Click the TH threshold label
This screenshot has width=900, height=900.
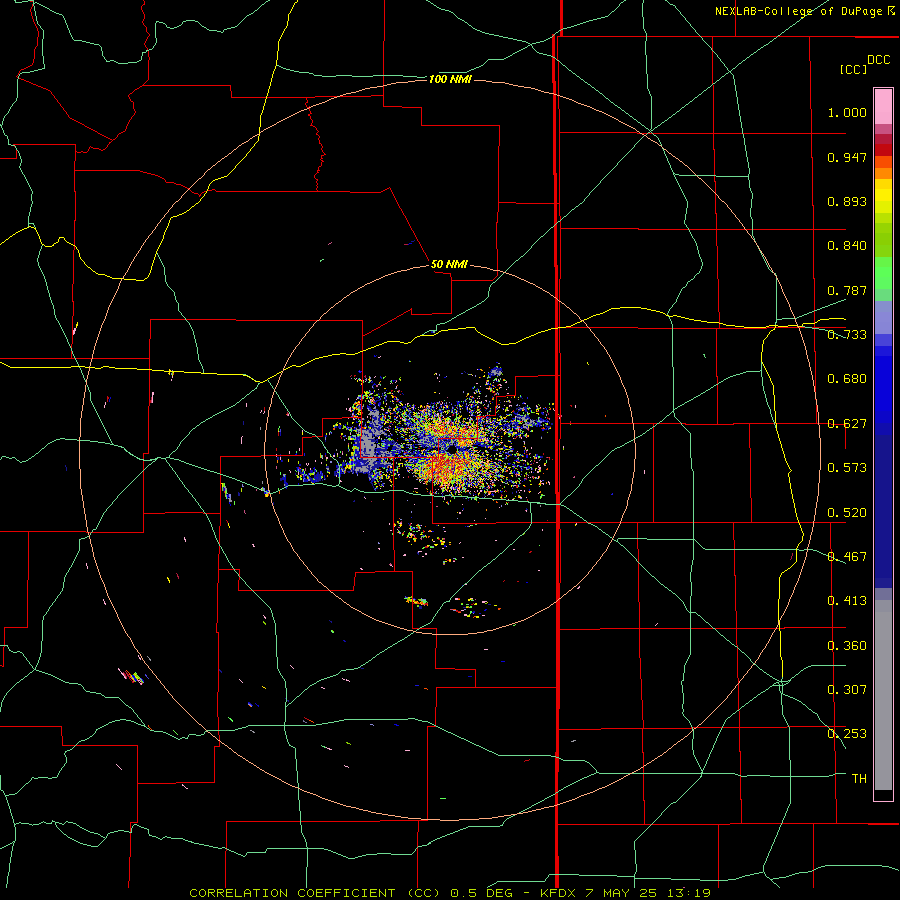tap(859, 779)
